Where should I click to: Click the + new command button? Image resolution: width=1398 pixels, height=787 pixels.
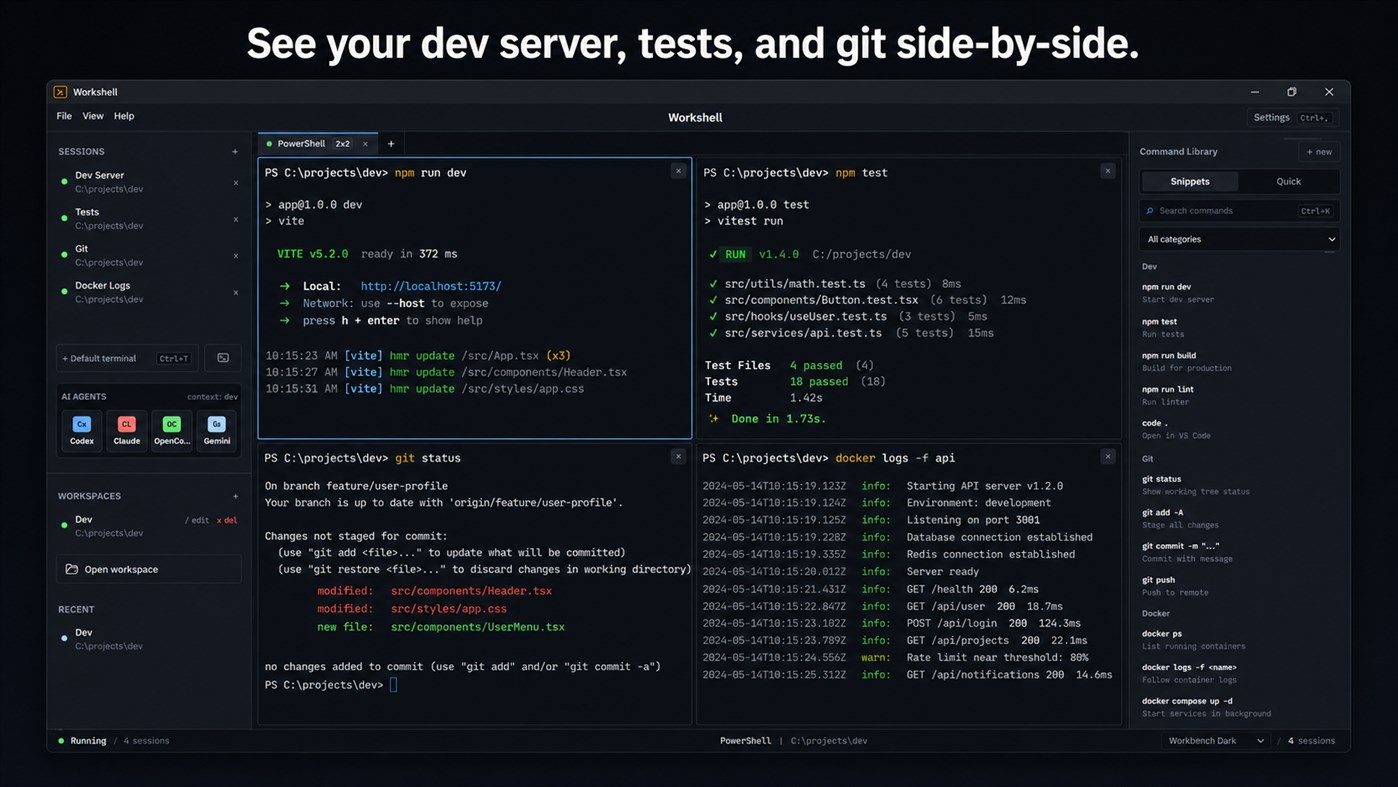1319,152
